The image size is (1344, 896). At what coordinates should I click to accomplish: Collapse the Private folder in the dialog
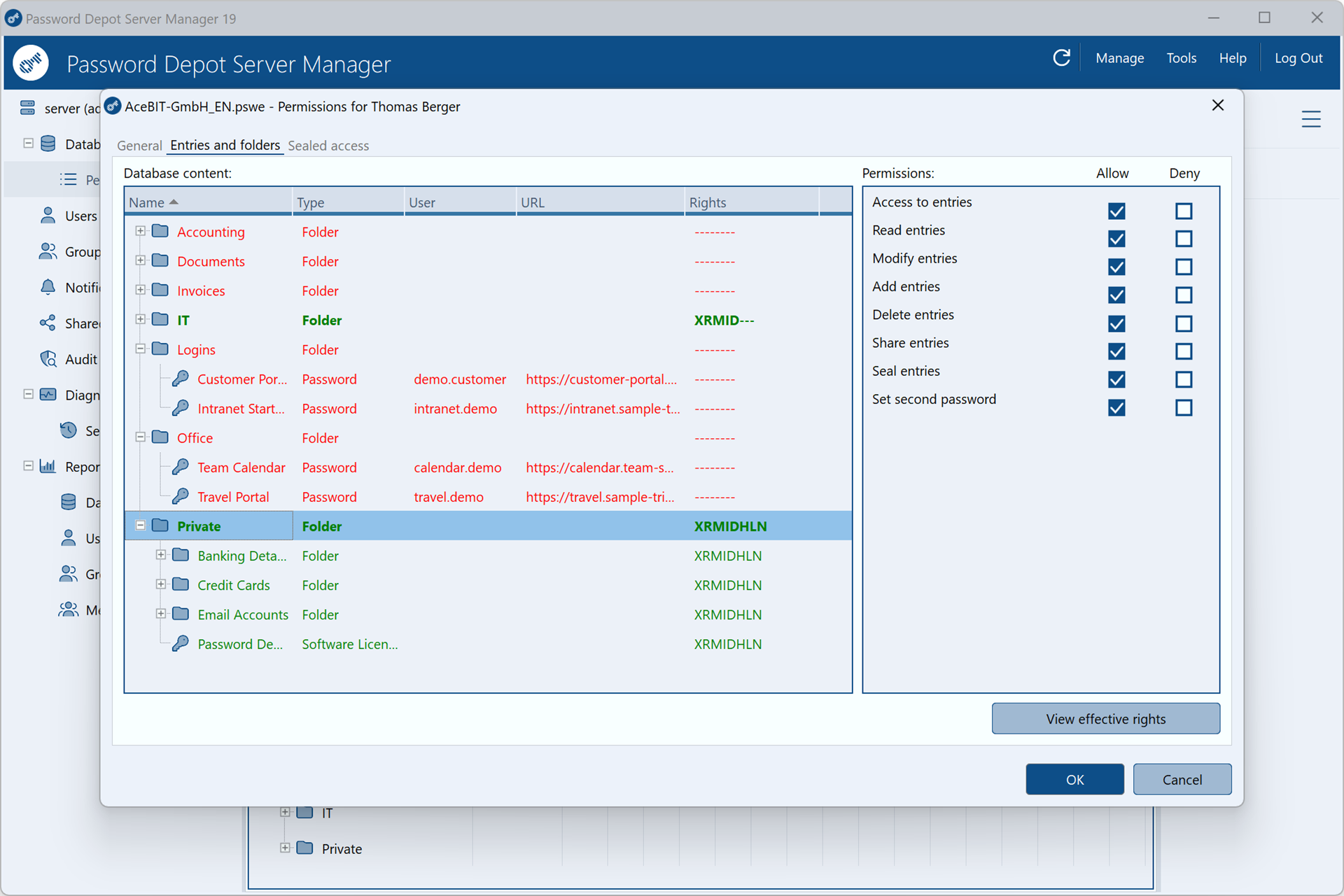[141, 525]
